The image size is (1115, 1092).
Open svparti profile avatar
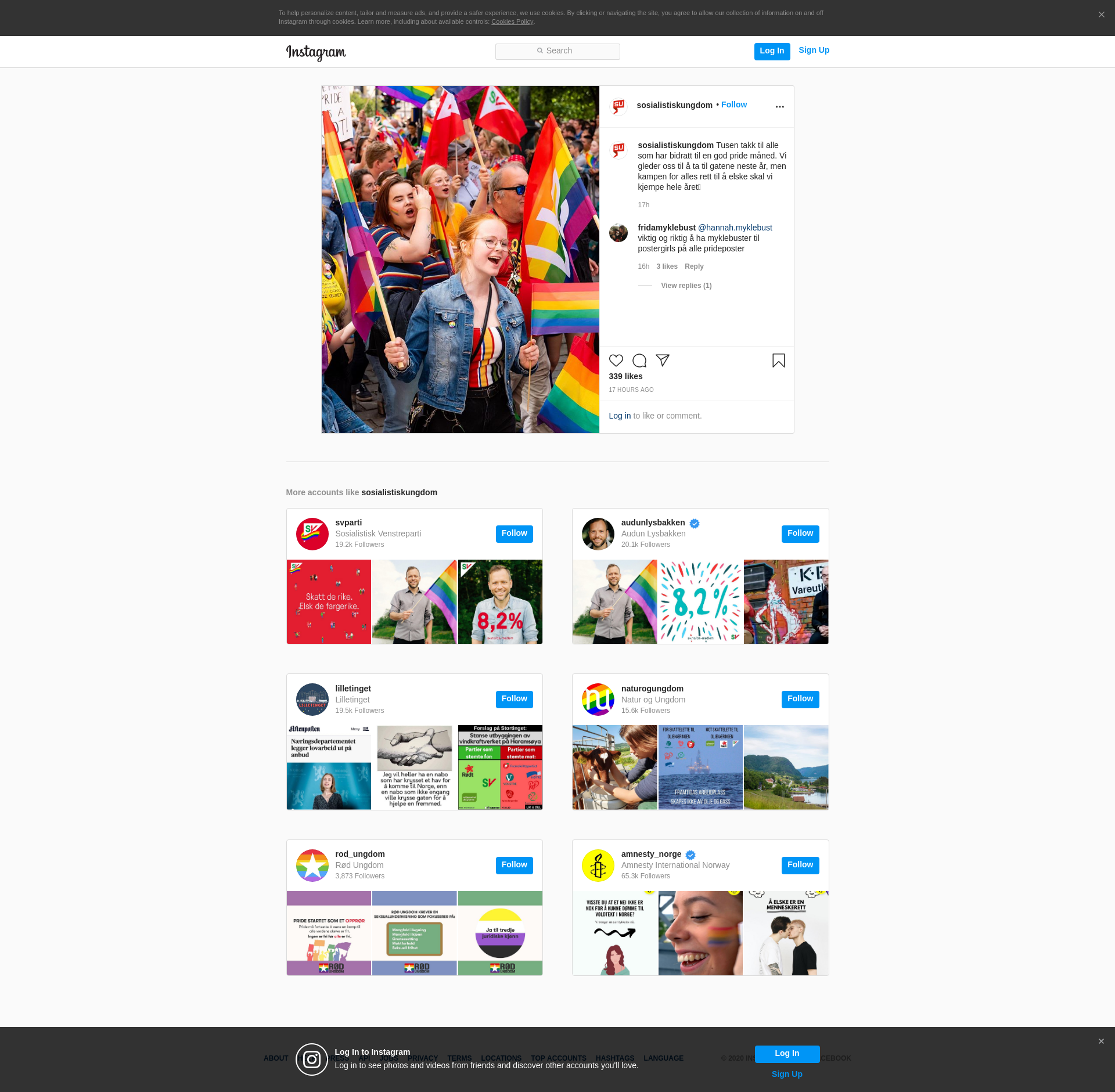pyautogui.click(x=312, y=534)
